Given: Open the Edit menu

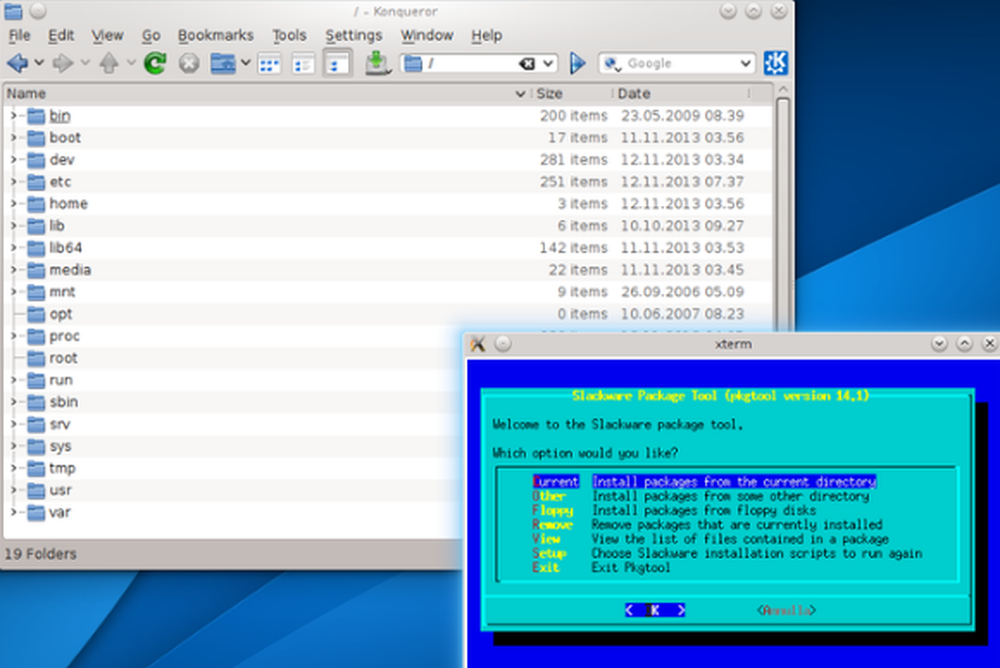Looking at the screenshot, I should (61, 36).
